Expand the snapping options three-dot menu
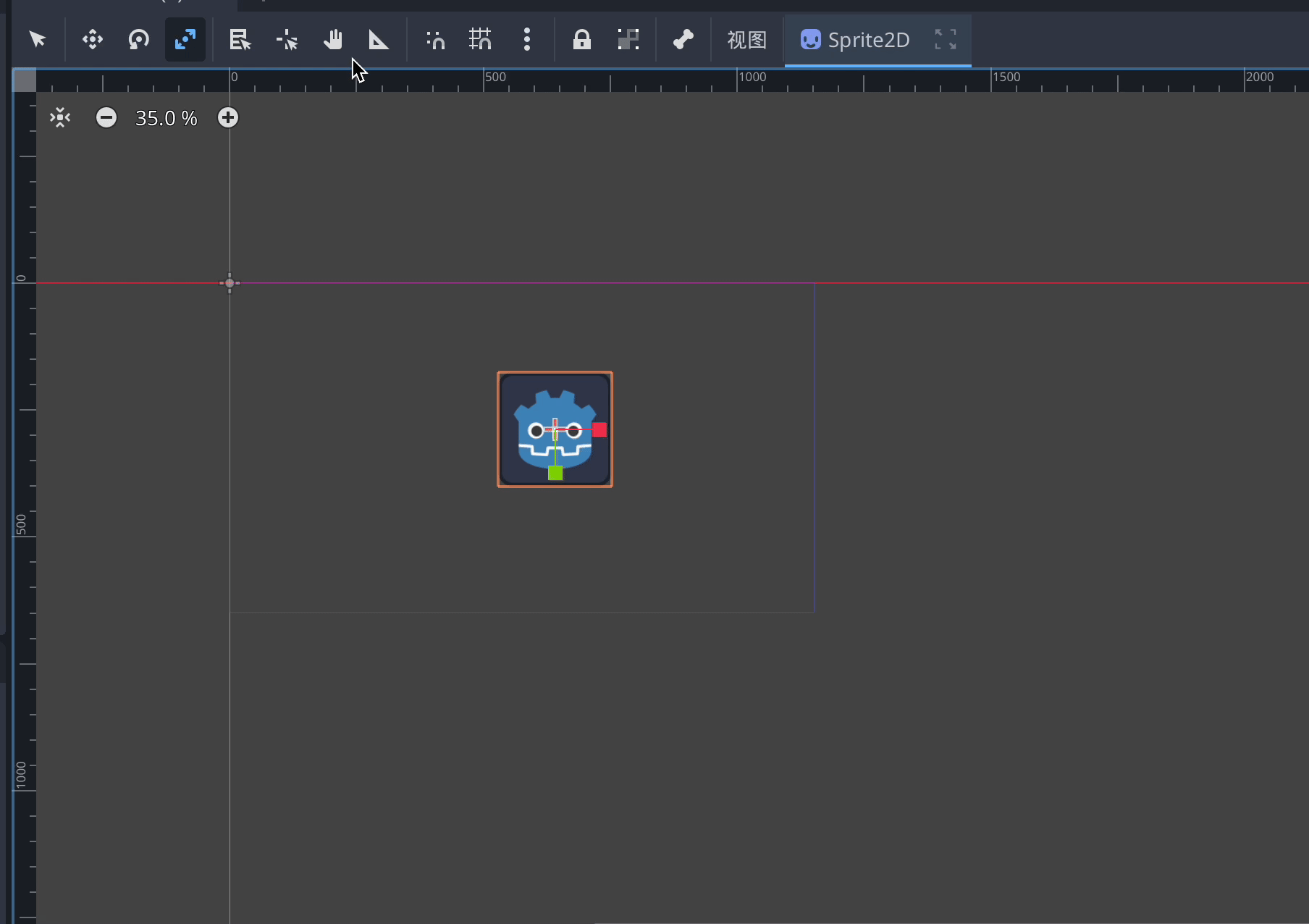This screenshot has height=924, width=1309. pyautogui.click(x=527, y=39)
